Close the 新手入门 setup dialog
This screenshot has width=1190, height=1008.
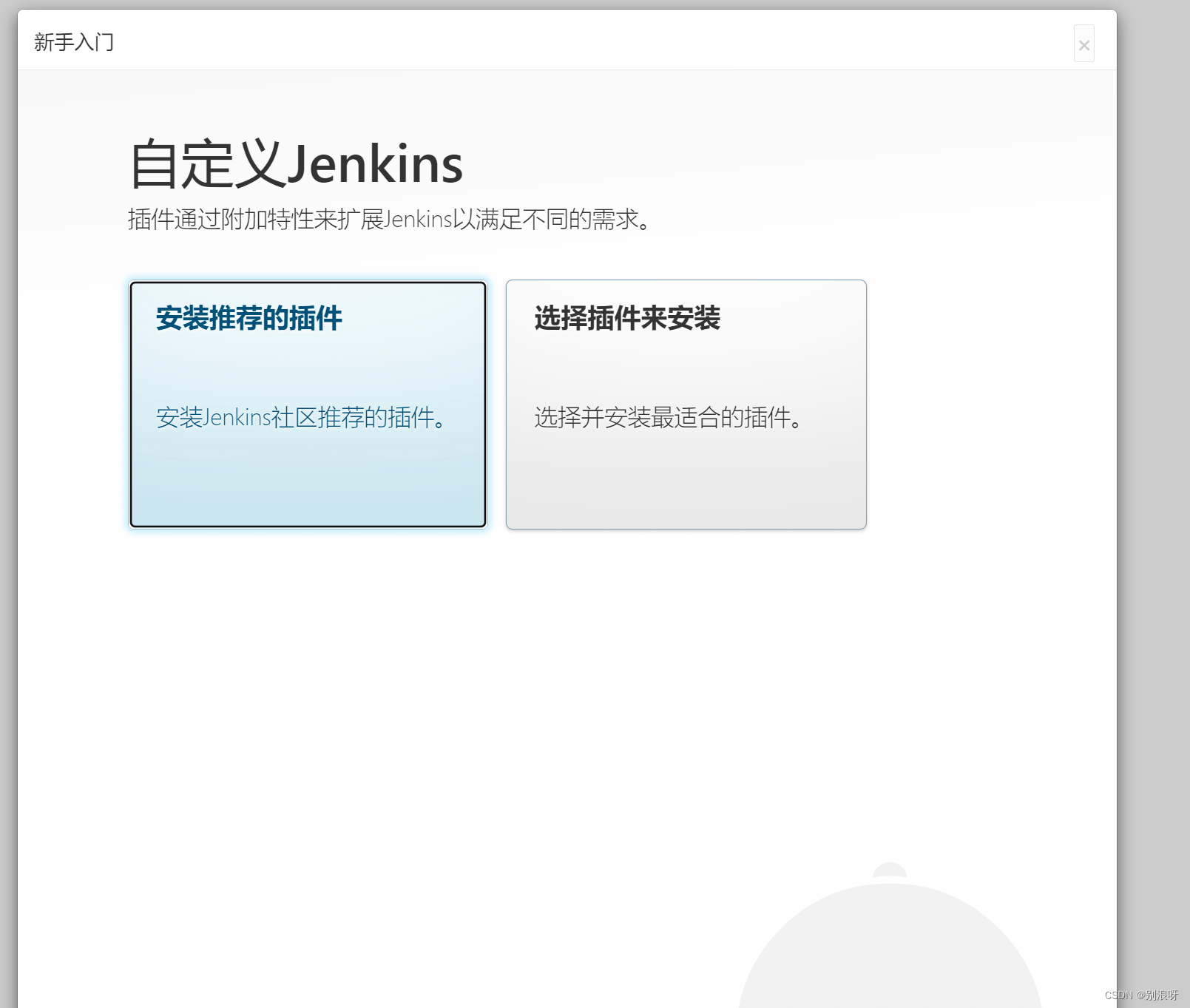point(1083,44)
